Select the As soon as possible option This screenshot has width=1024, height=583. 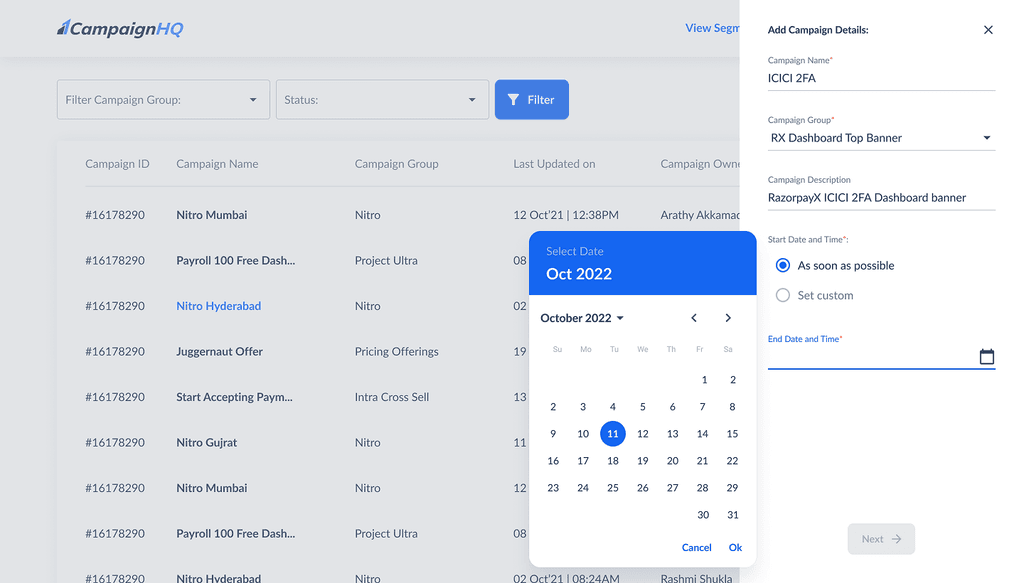point(782,265)
